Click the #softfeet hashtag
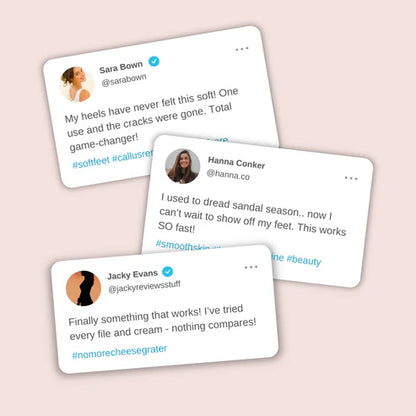This screenshot has width=416, height=416. pos(91,162)
